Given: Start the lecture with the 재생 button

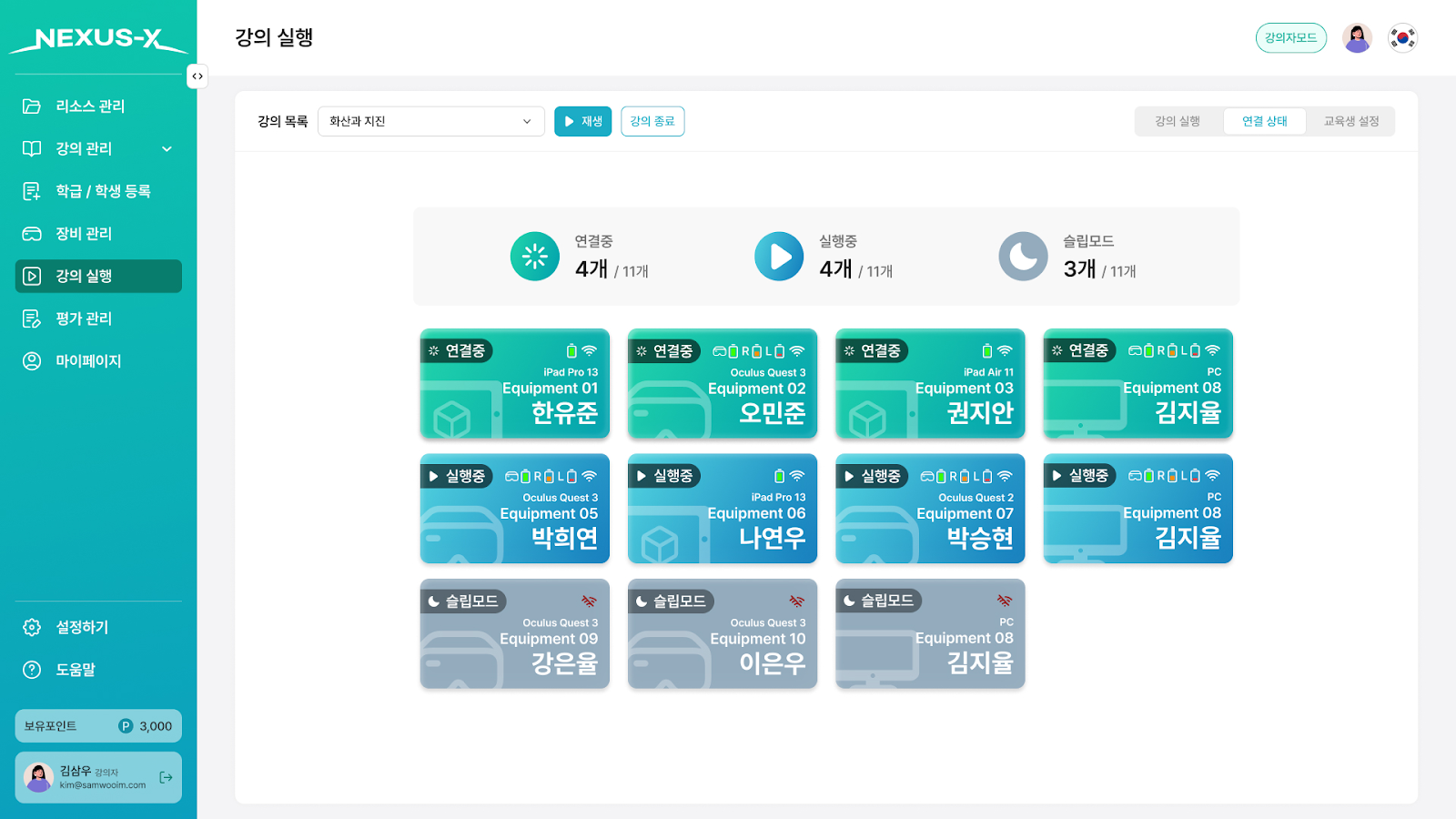Looking at the screenshot, I should (582, 121).
